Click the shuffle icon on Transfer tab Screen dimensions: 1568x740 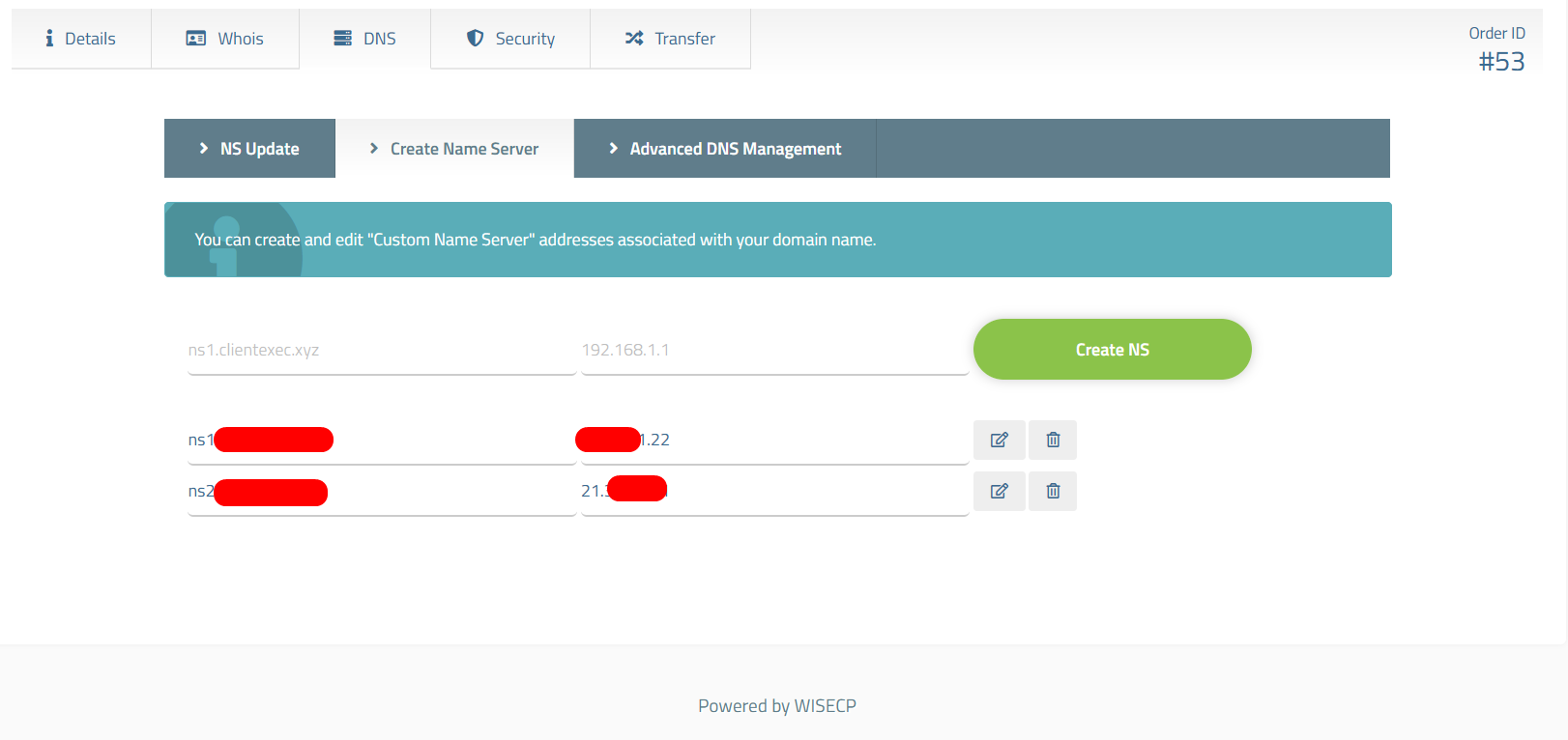pos(634,38)
